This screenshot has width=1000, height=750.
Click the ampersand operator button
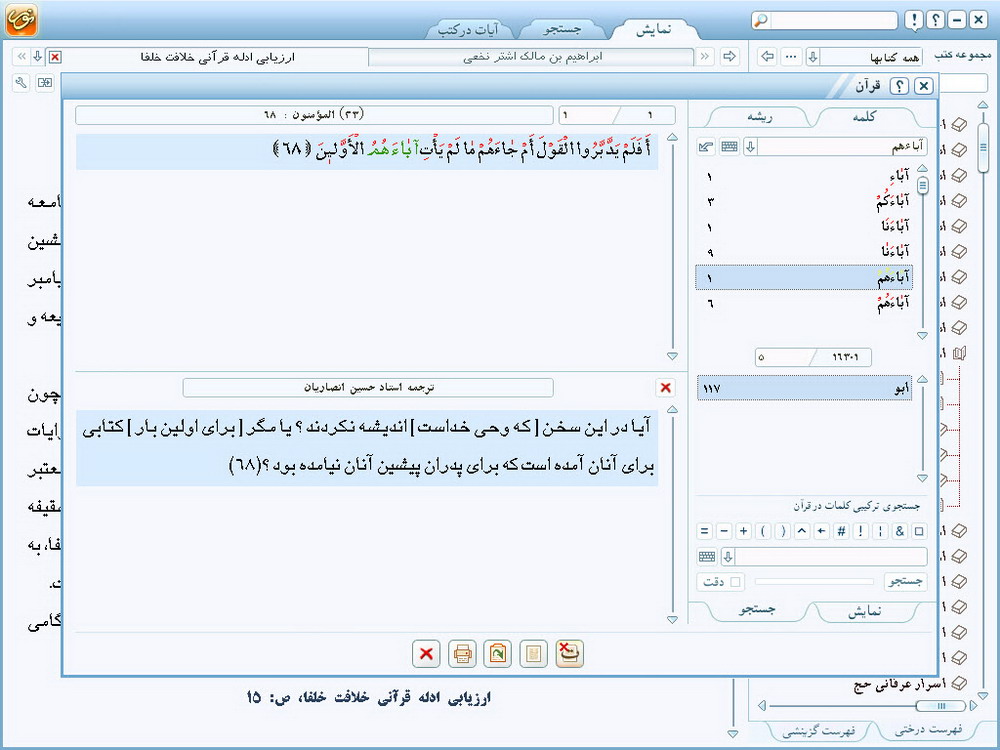point(900,531)
